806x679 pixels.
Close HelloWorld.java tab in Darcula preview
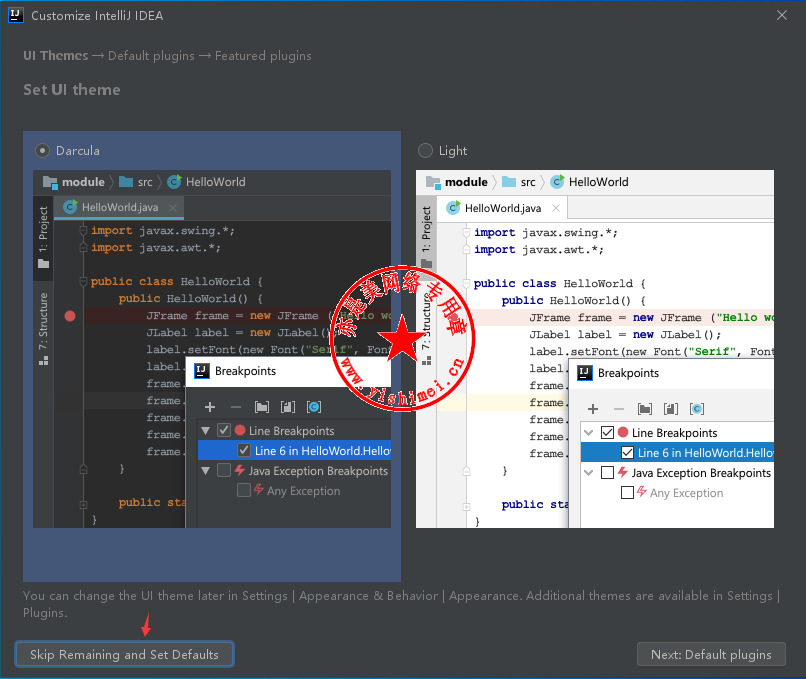(x=173, y=208)
